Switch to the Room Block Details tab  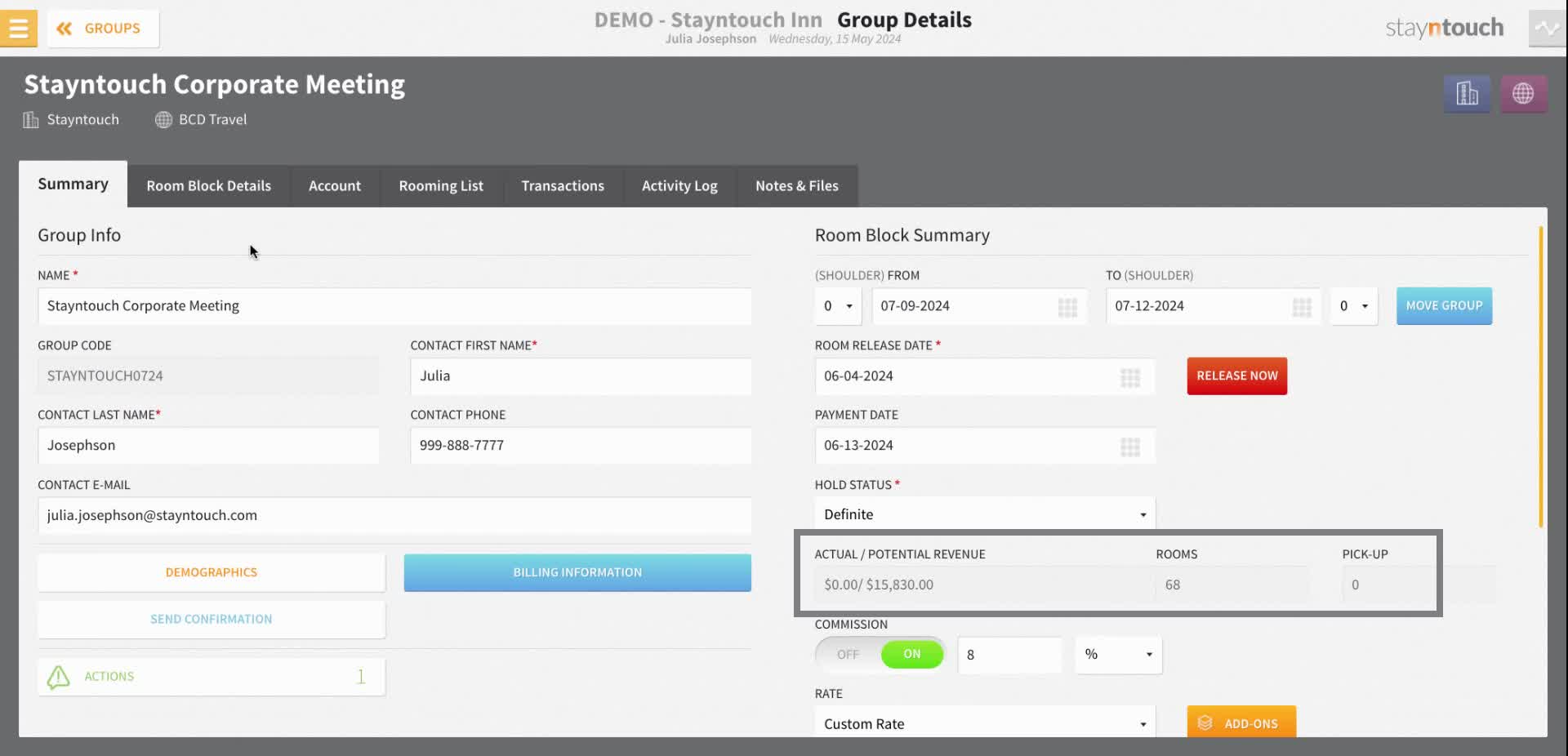pos(209,186)
